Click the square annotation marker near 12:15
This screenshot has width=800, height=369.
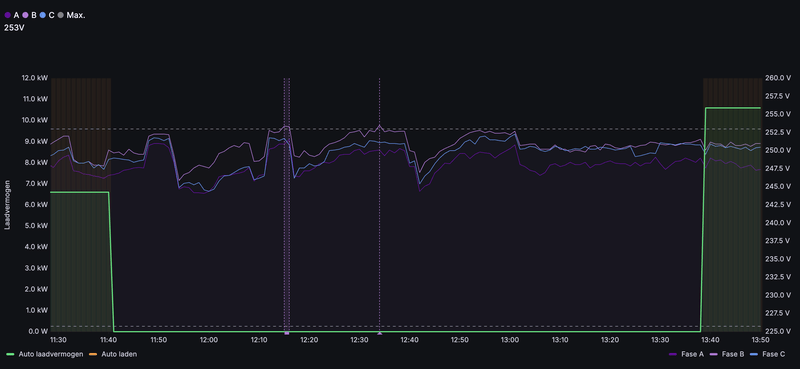[287, 333]
